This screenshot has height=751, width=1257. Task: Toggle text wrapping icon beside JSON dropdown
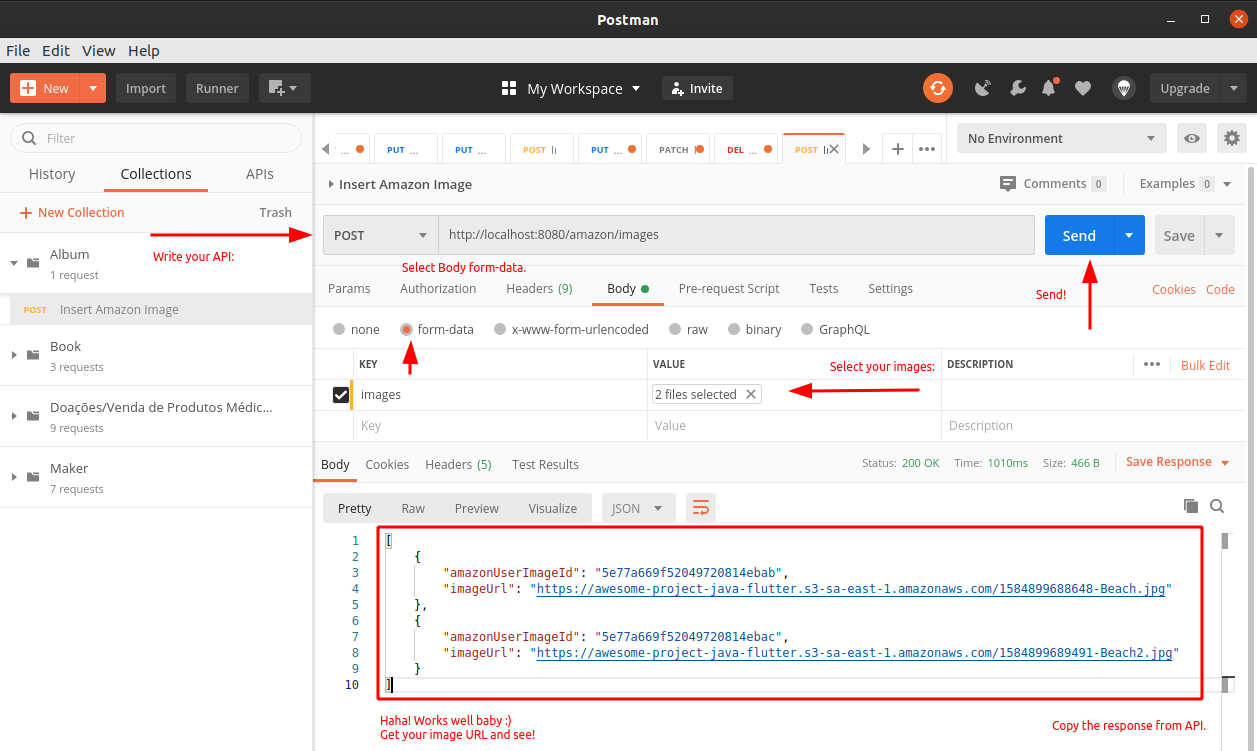click(700, 508)
